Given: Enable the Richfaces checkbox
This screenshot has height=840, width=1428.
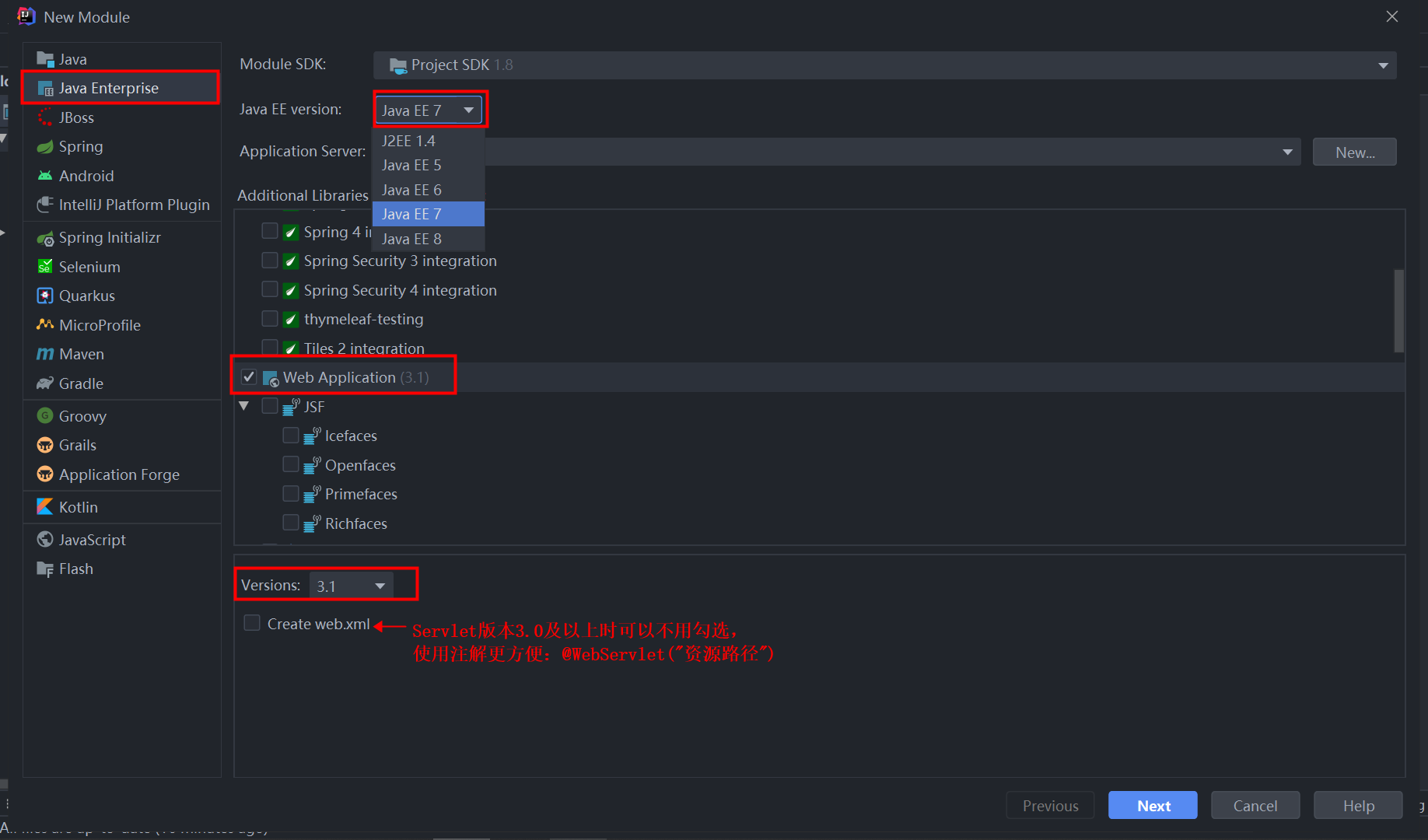Looking at the screenshot, I should point(291,523).
